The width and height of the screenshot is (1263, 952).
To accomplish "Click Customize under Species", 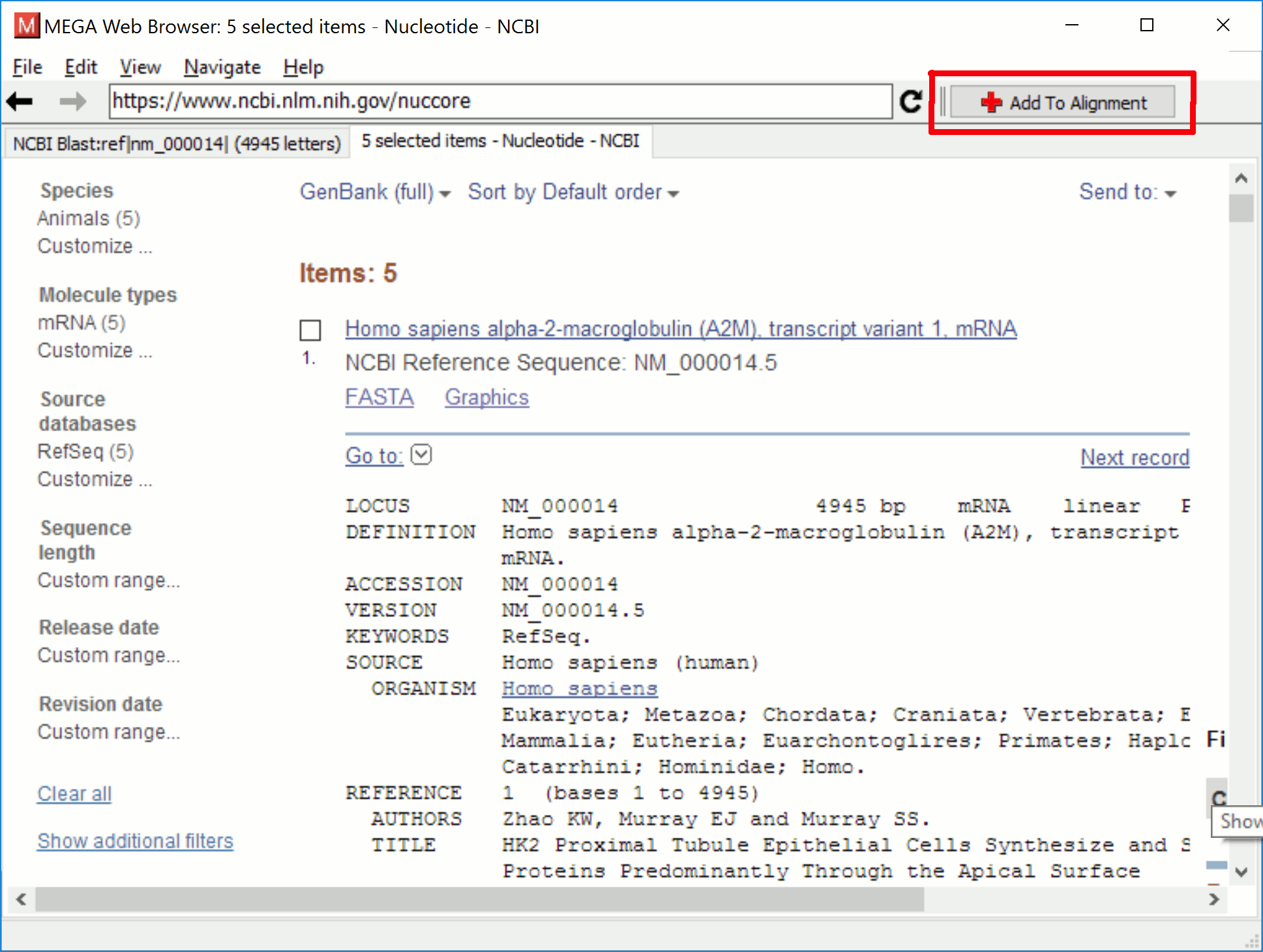I will 95,246.
